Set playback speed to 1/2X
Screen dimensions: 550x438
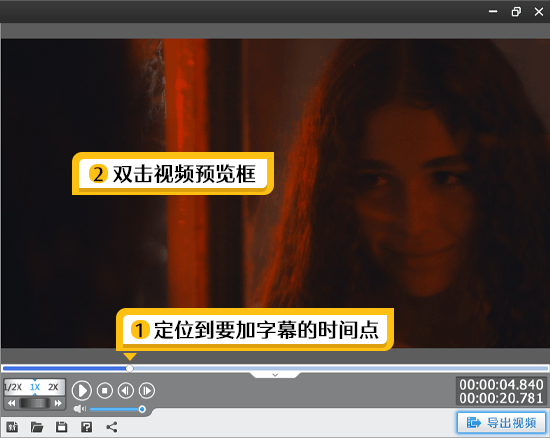click(x=13, y=387)
